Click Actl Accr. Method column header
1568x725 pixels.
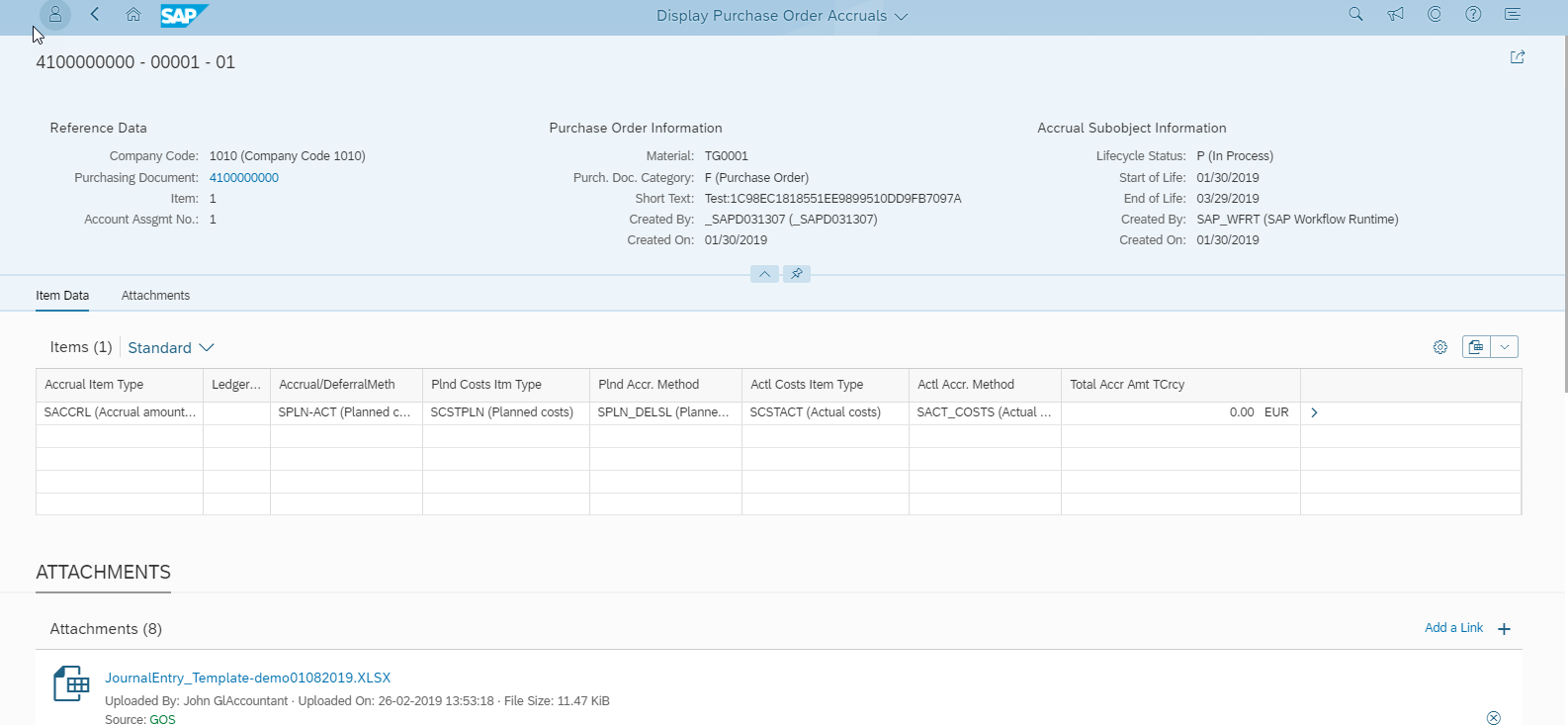tap(986, 385)
